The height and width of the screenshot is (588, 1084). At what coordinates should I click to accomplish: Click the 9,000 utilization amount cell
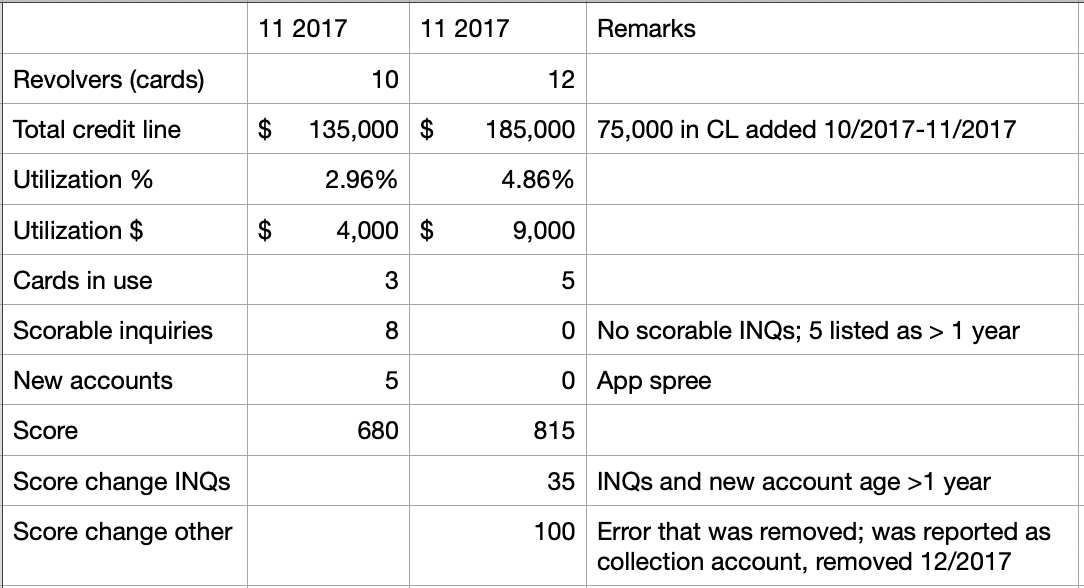(497, 231)
